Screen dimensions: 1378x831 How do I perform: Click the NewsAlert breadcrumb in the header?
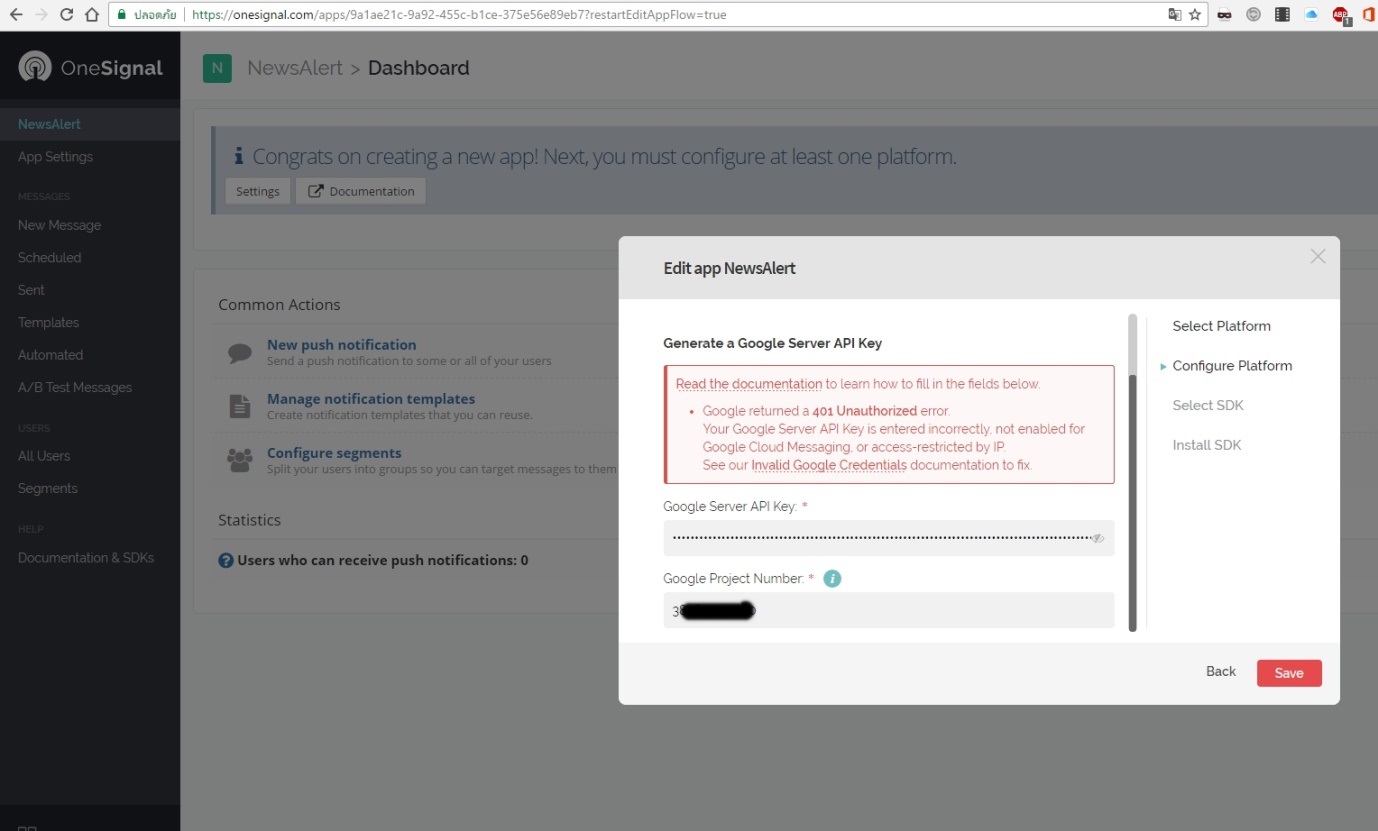(295, 68)
